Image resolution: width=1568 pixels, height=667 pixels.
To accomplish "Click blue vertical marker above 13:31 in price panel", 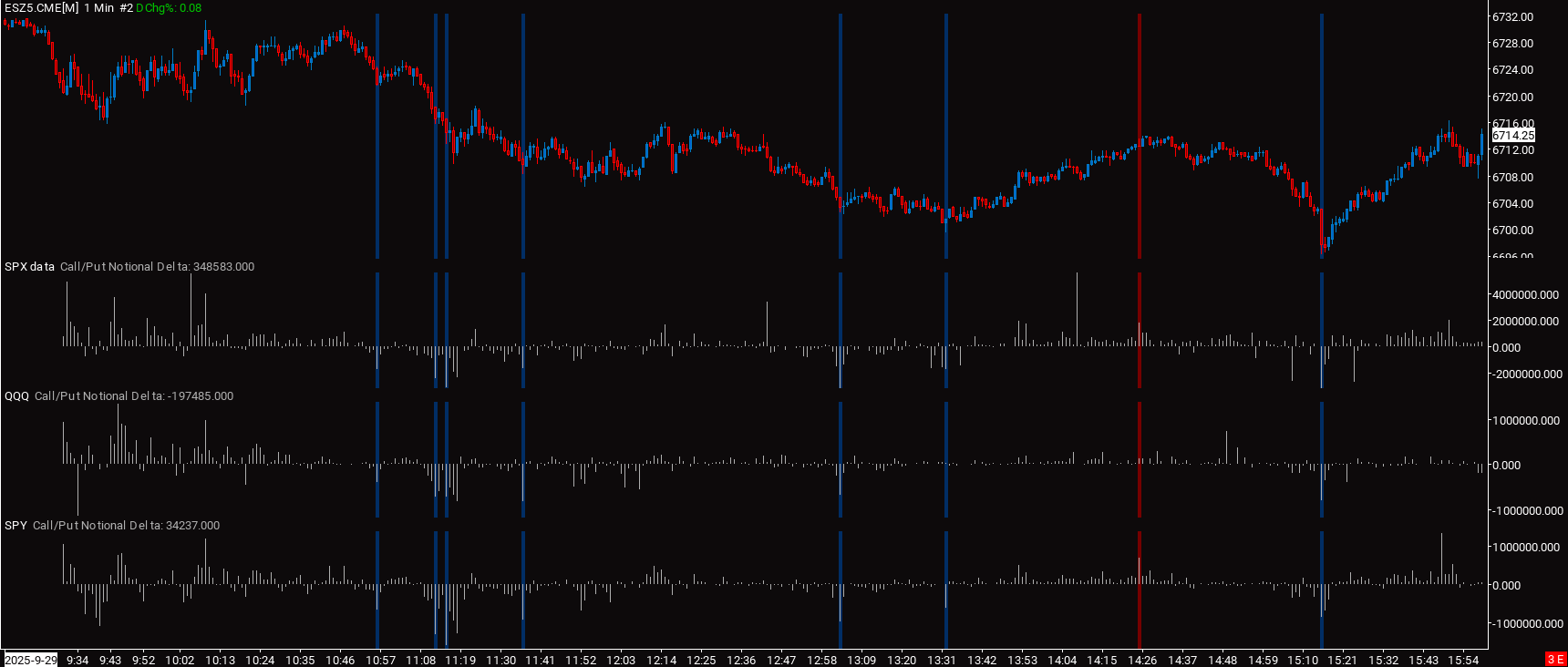I will (945, 137).
